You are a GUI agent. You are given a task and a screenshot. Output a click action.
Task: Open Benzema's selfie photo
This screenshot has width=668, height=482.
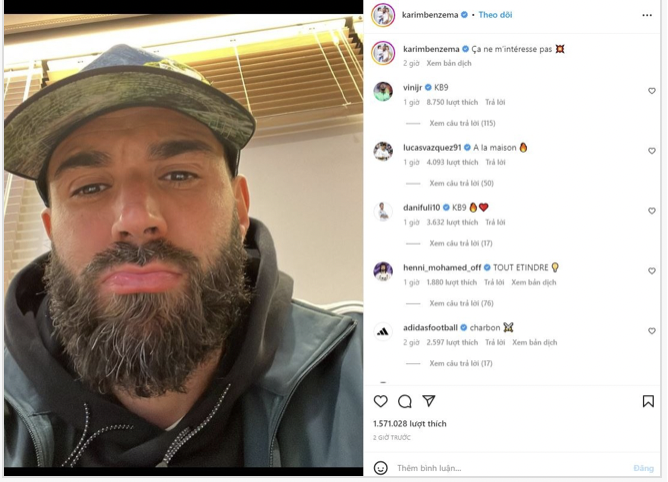coord(184,245)
